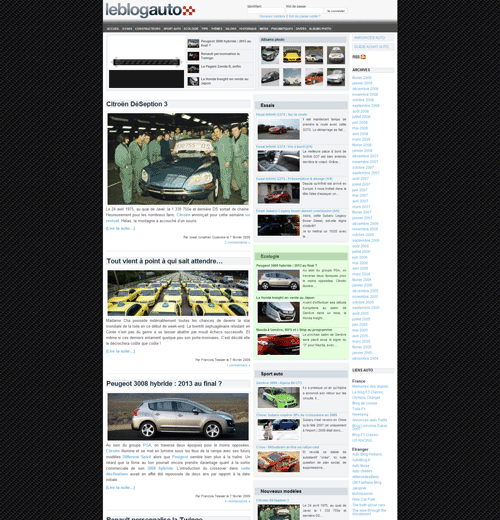The width and height of the screenshot is (500, 520).
Task: Open red Mazda thumbnail in Ecologie section
Action: point(279,345)
